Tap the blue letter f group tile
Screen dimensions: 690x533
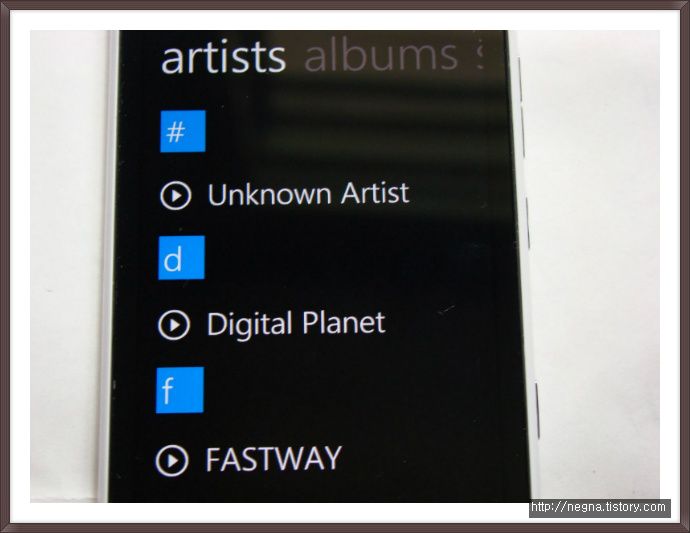point(180,390)
